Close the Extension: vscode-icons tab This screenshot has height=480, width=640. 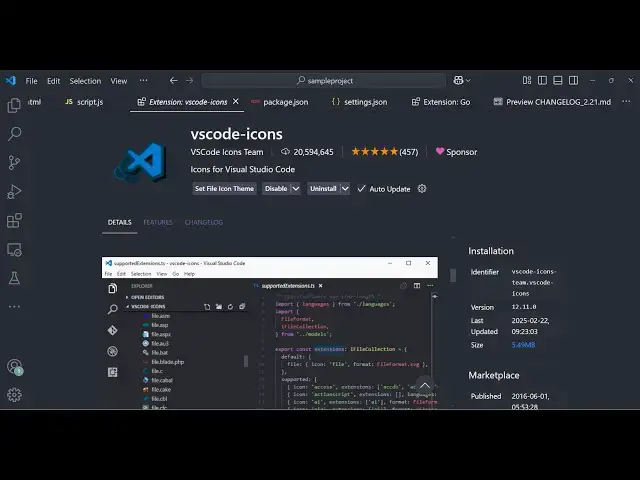(x=236, y=101)
